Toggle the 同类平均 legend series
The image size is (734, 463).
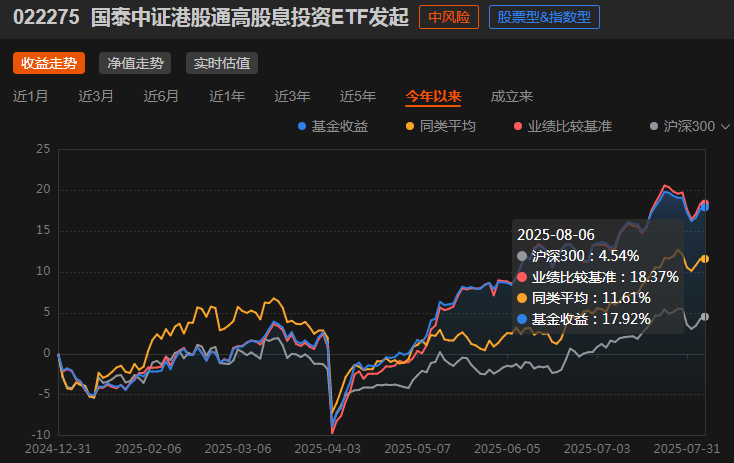441,126
